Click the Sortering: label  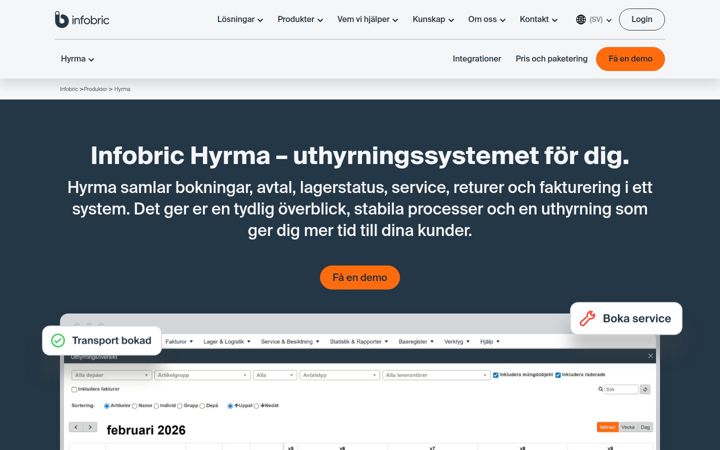coord(83,406)
